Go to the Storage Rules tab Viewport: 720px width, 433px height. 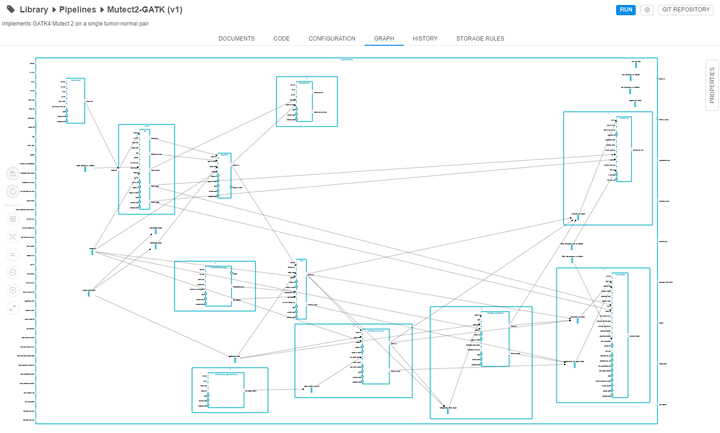[480, 38]
